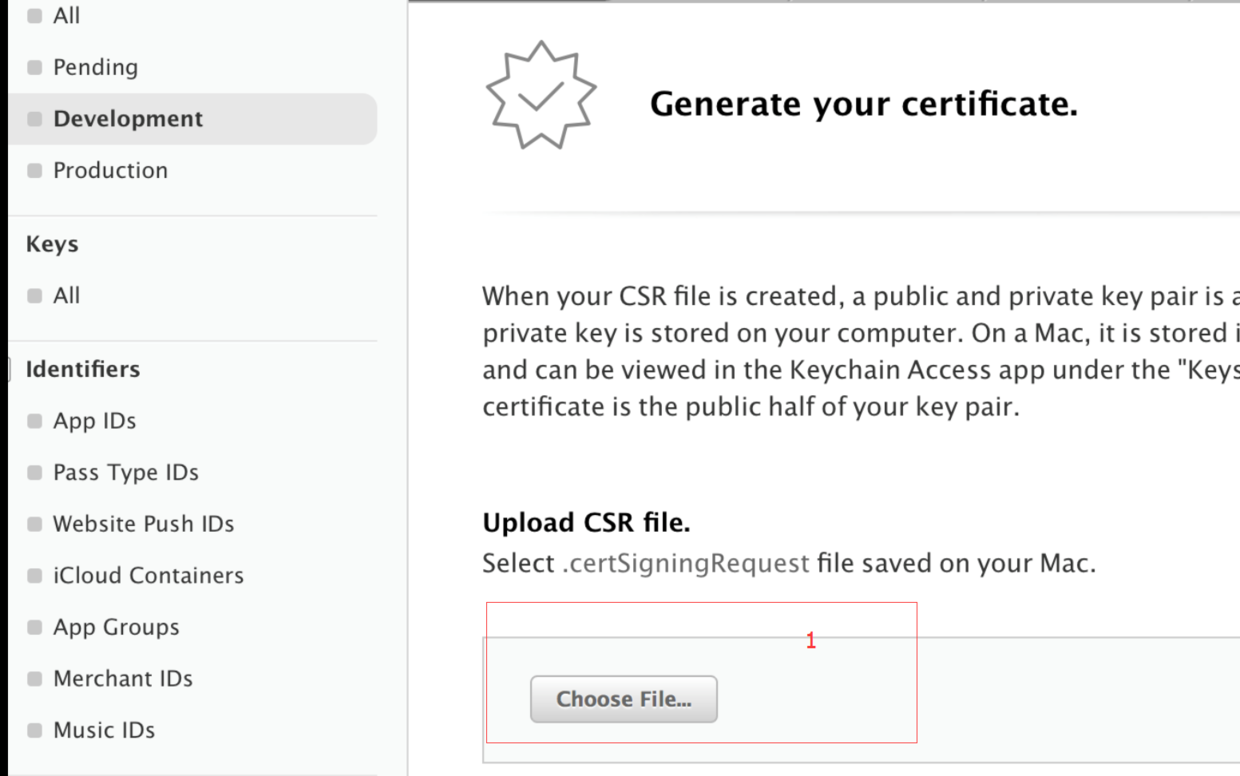1240x776 pixels.
Task: Select Pass Type IDs entry
Action: (x=125, y=472)
